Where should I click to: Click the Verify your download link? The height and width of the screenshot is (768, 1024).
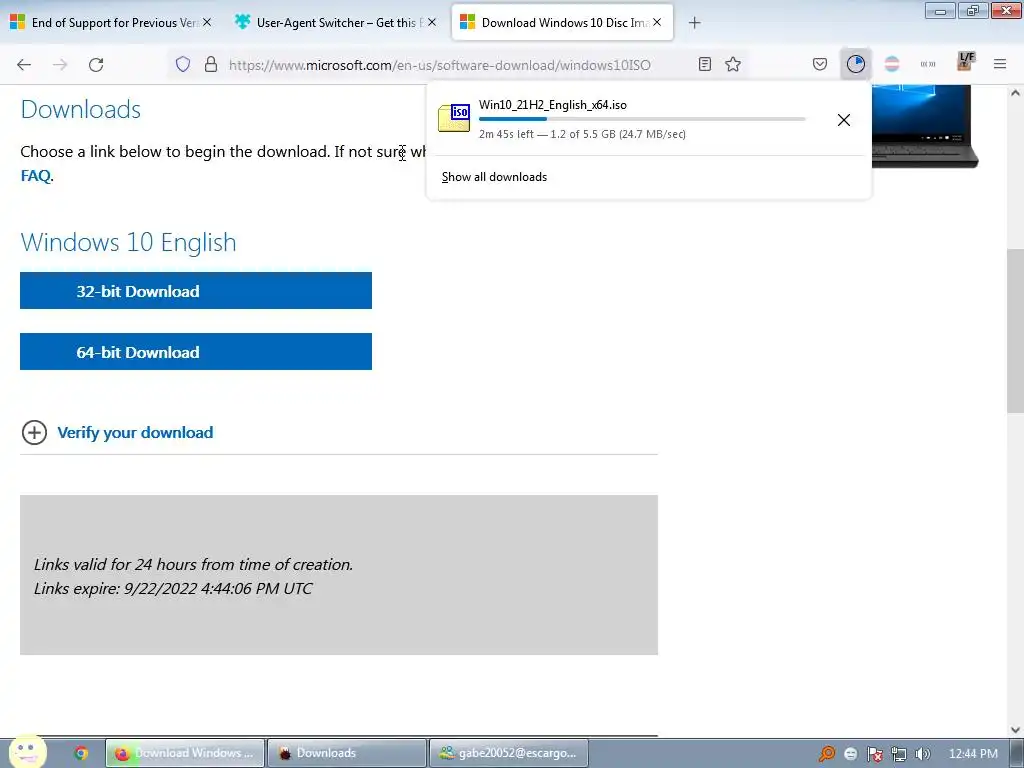tap(135, 432)
